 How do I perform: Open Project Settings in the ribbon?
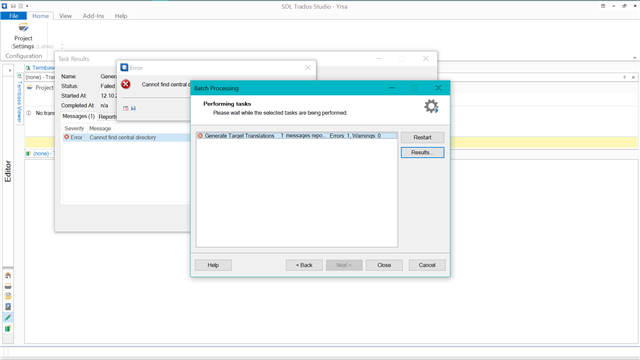pos(23,36)
